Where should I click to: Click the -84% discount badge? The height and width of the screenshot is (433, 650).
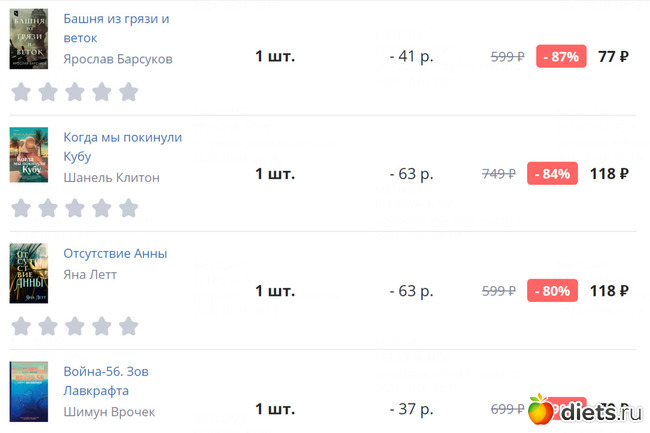coord(561,173)
